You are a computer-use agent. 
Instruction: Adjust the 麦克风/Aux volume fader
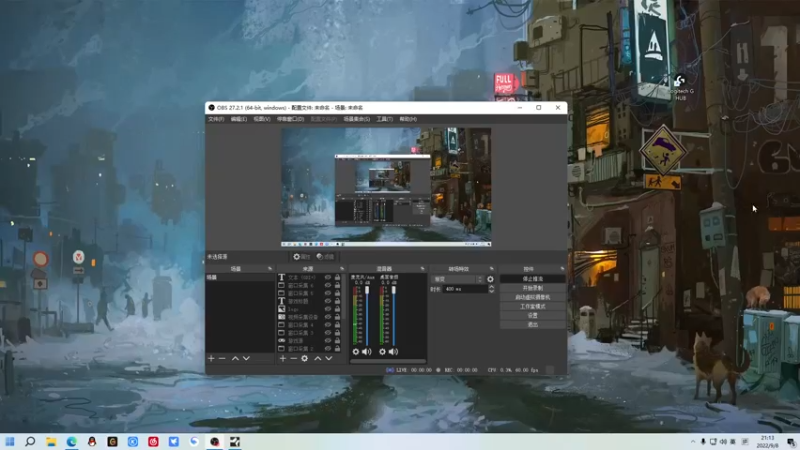click(x=367, y=290)
